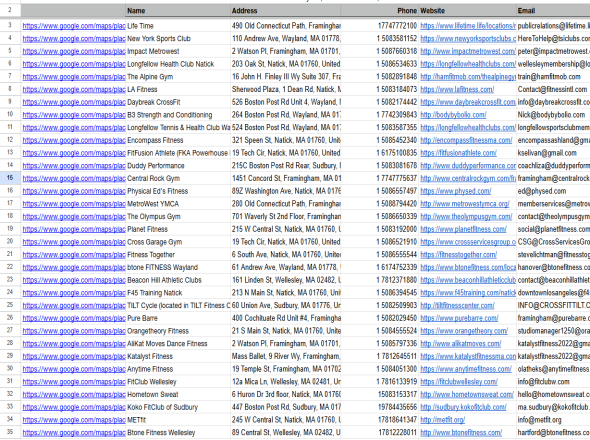Open the hometownsweat.com website link
Viewport: 590px width, 440px height.
coord(467,394)
